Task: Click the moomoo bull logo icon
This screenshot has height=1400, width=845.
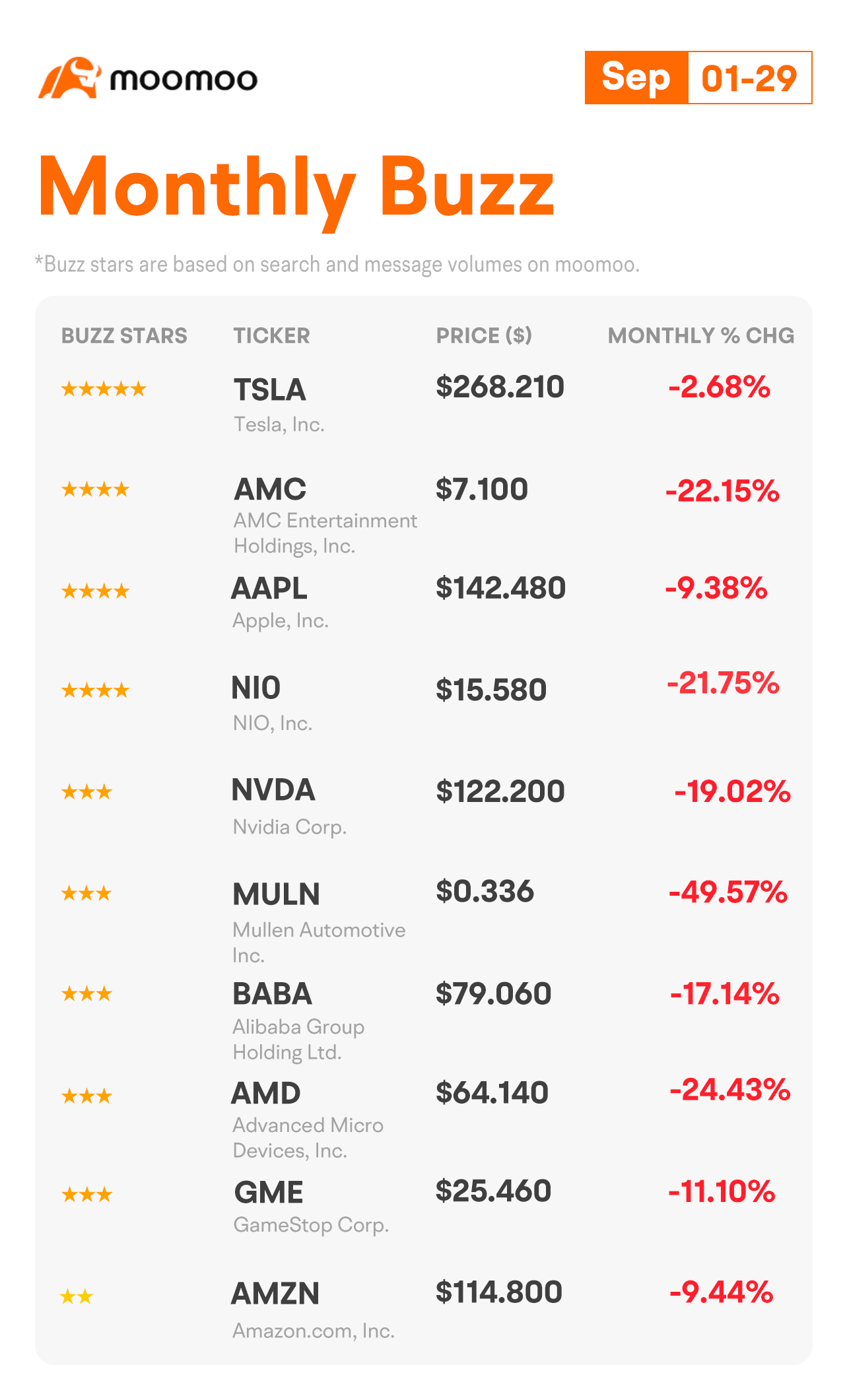Action: tap(69, 78)
